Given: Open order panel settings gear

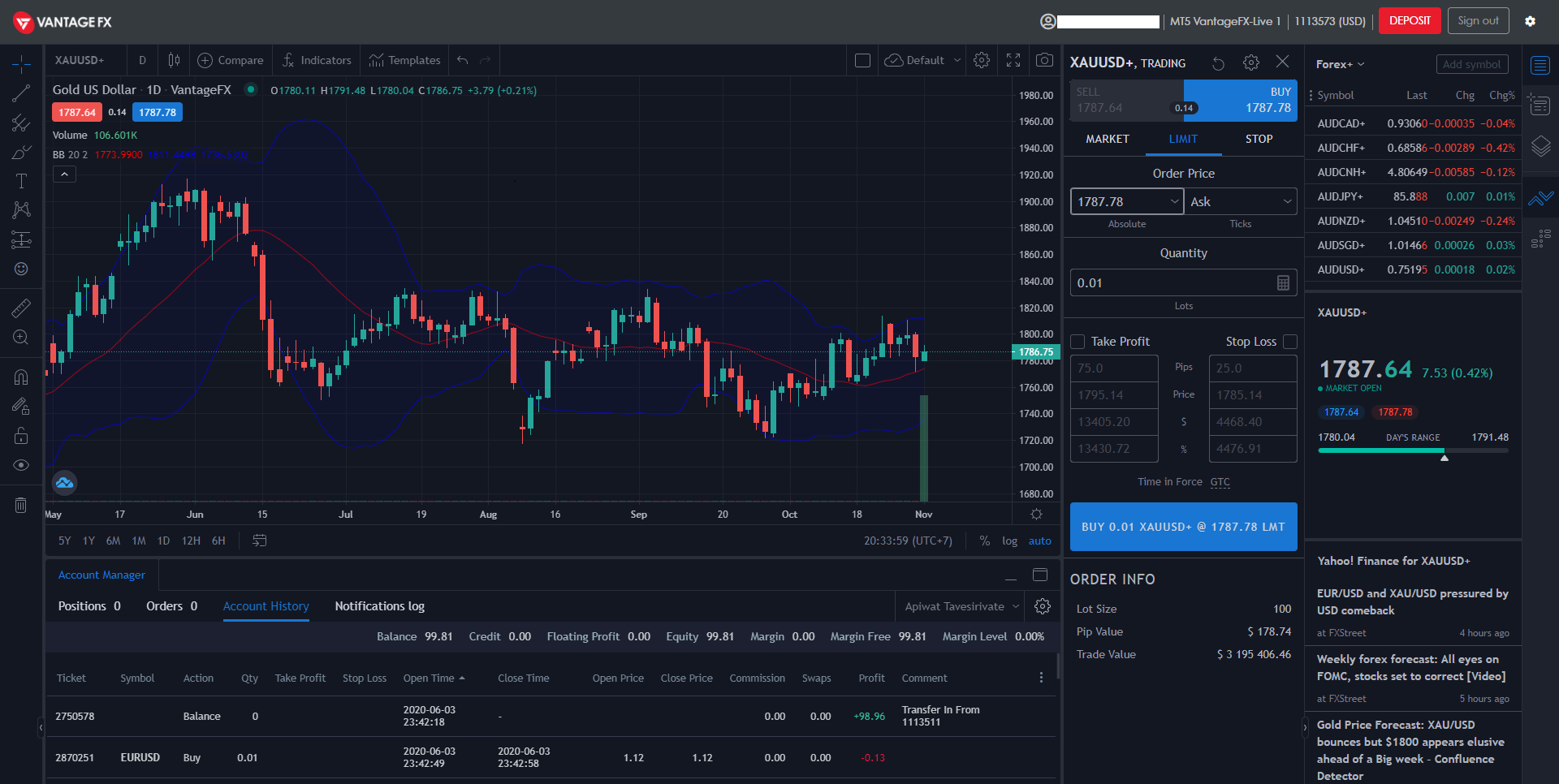Looking at the screenshot, I should tap(1251, 62).
